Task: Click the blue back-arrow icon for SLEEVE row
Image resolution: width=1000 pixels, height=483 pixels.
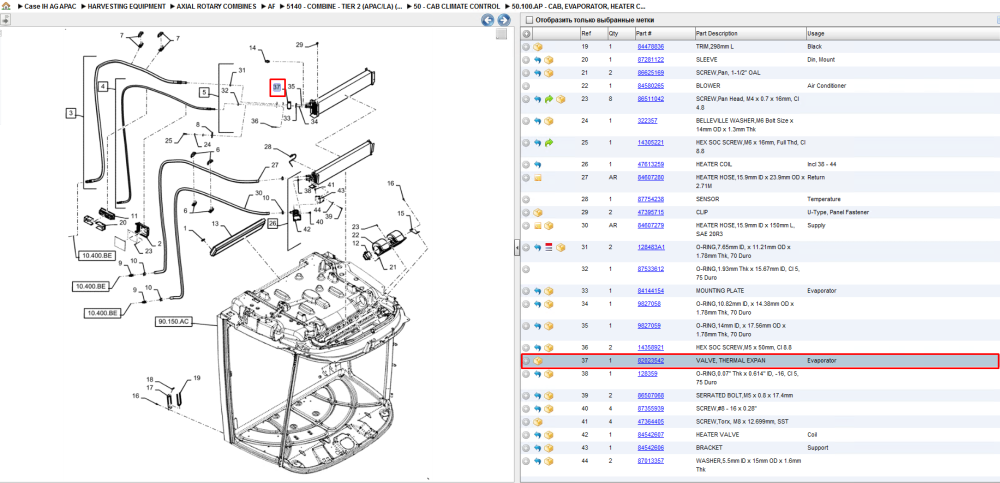Action: coord(538,60)
